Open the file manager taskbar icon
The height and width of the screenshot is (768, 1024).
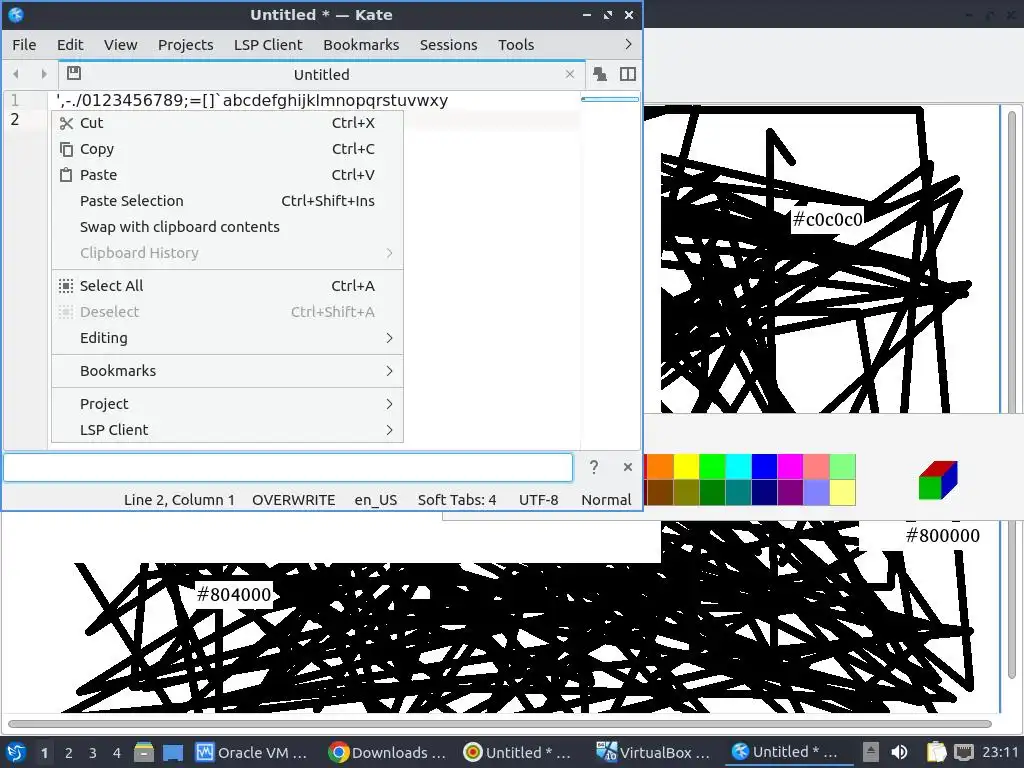pos(144,752)
